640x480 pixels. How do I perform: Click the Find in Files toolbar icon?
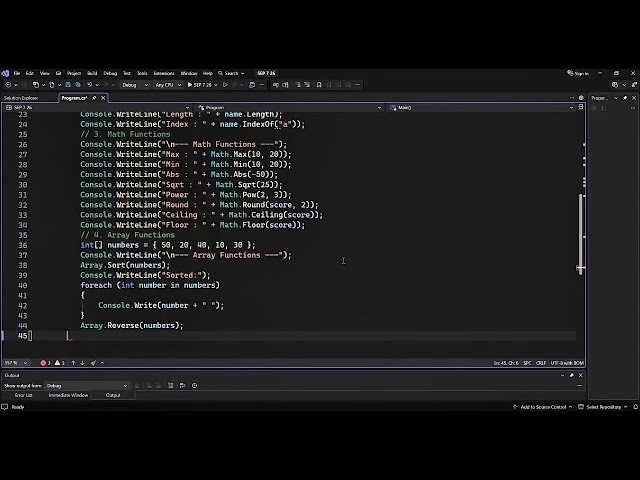pos(252,85)
